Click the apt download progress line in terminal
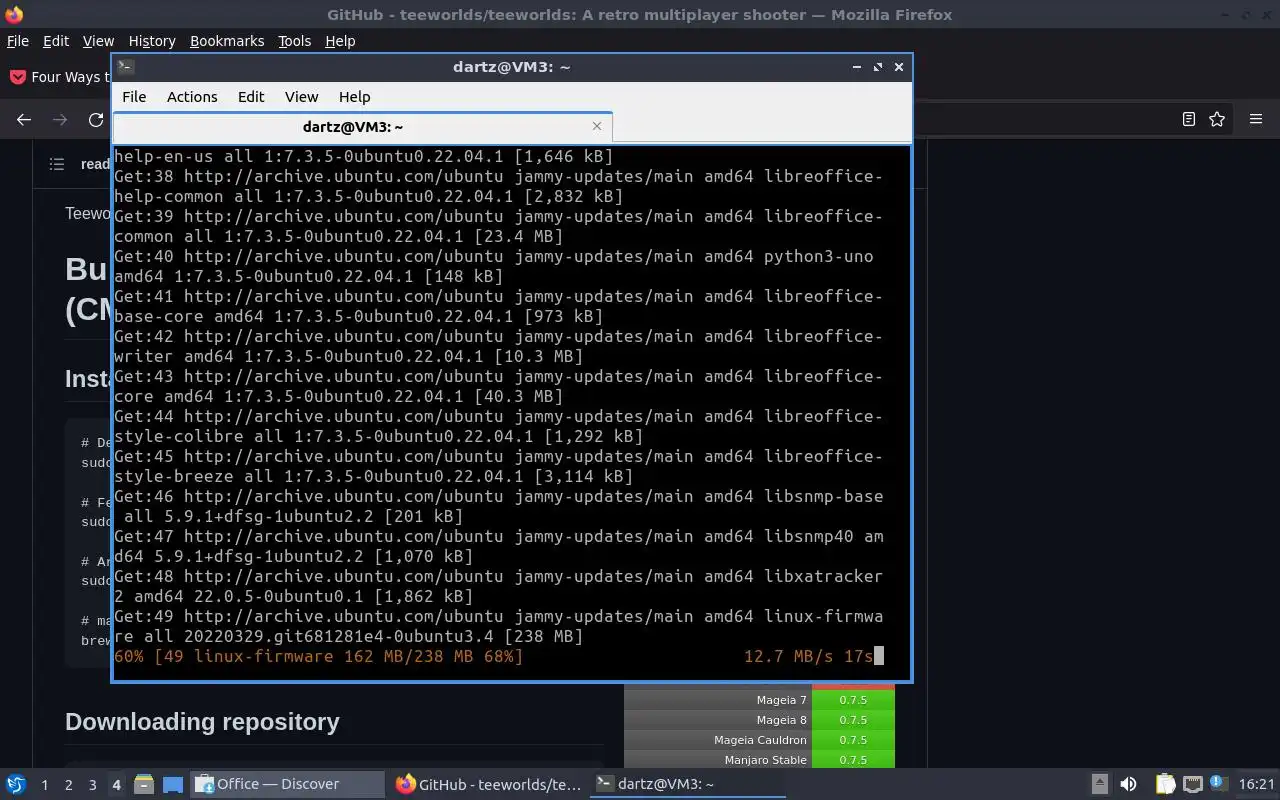Viewport: 1280px width, 800px height. (x=499, y=656)
